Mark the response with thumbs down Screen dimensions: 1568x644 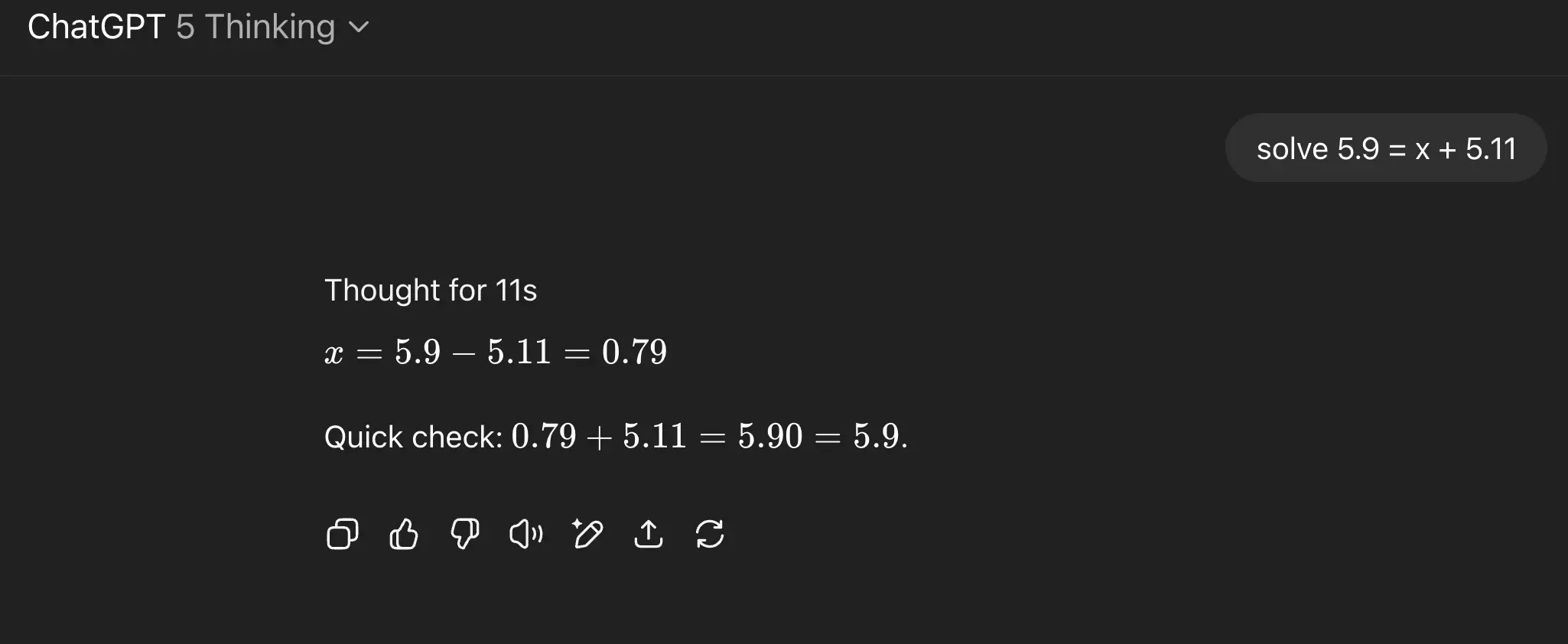tap(465, 534)
